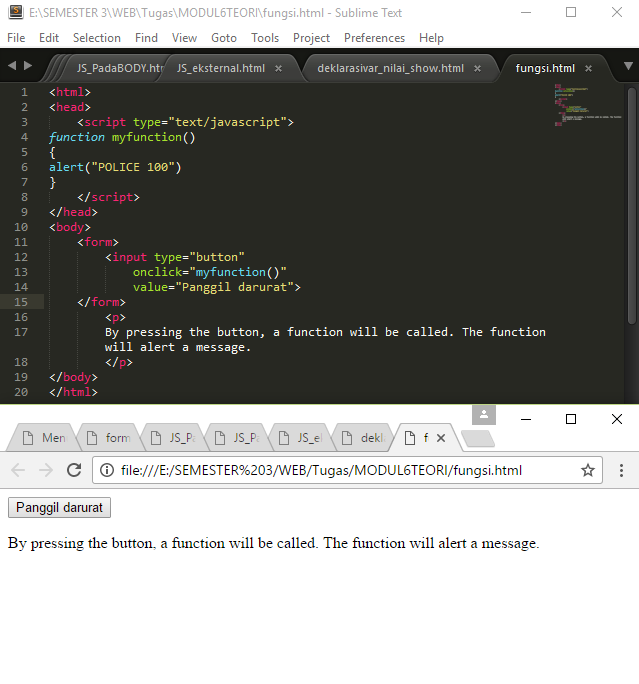This screenshot has height=684, width=639.
Task: Switch to the 'JS_el' browser tab
Action: [302, 438]
